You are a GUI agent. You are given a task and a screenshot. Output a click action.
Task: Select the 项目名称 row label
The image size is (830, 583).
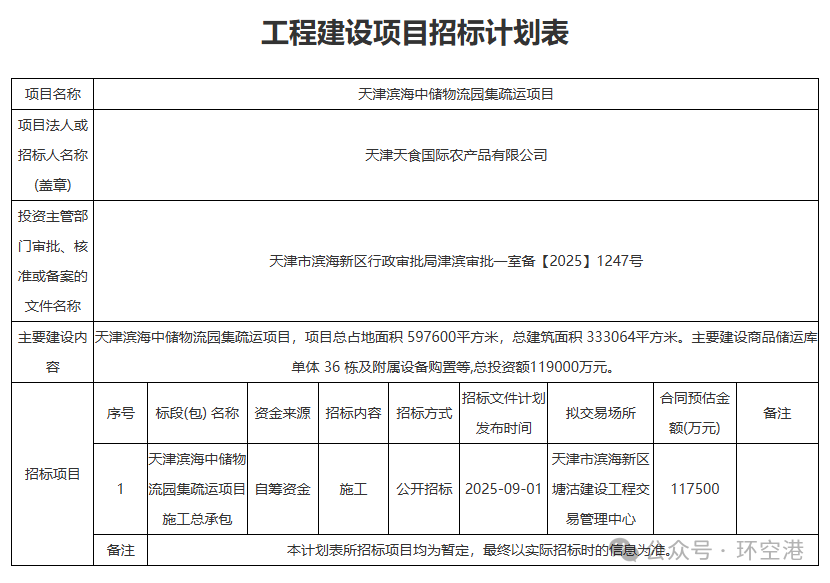pyautogui.click(x=52, y=94)
